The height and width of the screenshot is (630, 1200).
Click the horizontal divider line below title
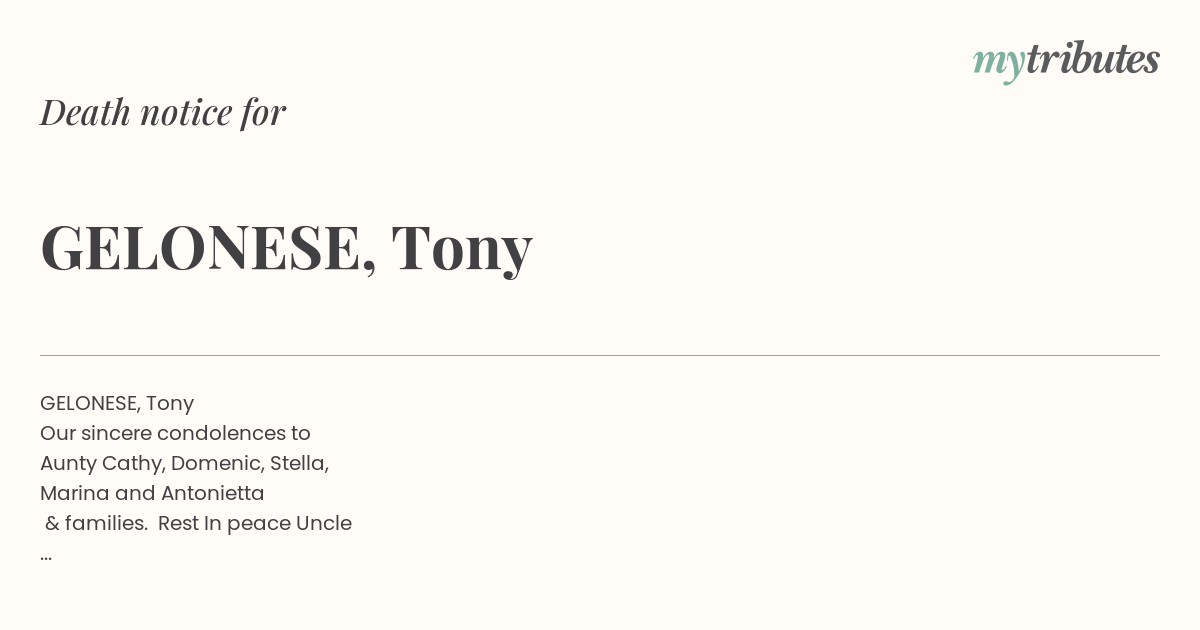click(600, 355)
